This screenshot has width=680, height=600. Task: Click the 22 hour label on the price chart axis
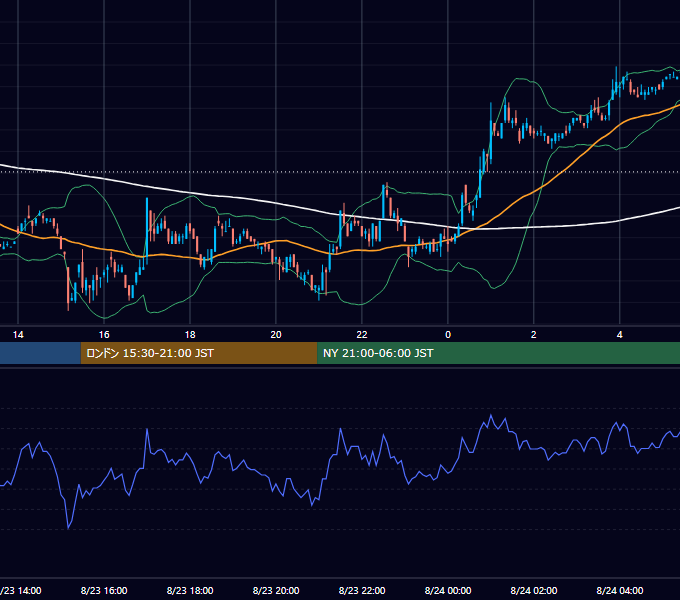(362, 335)
